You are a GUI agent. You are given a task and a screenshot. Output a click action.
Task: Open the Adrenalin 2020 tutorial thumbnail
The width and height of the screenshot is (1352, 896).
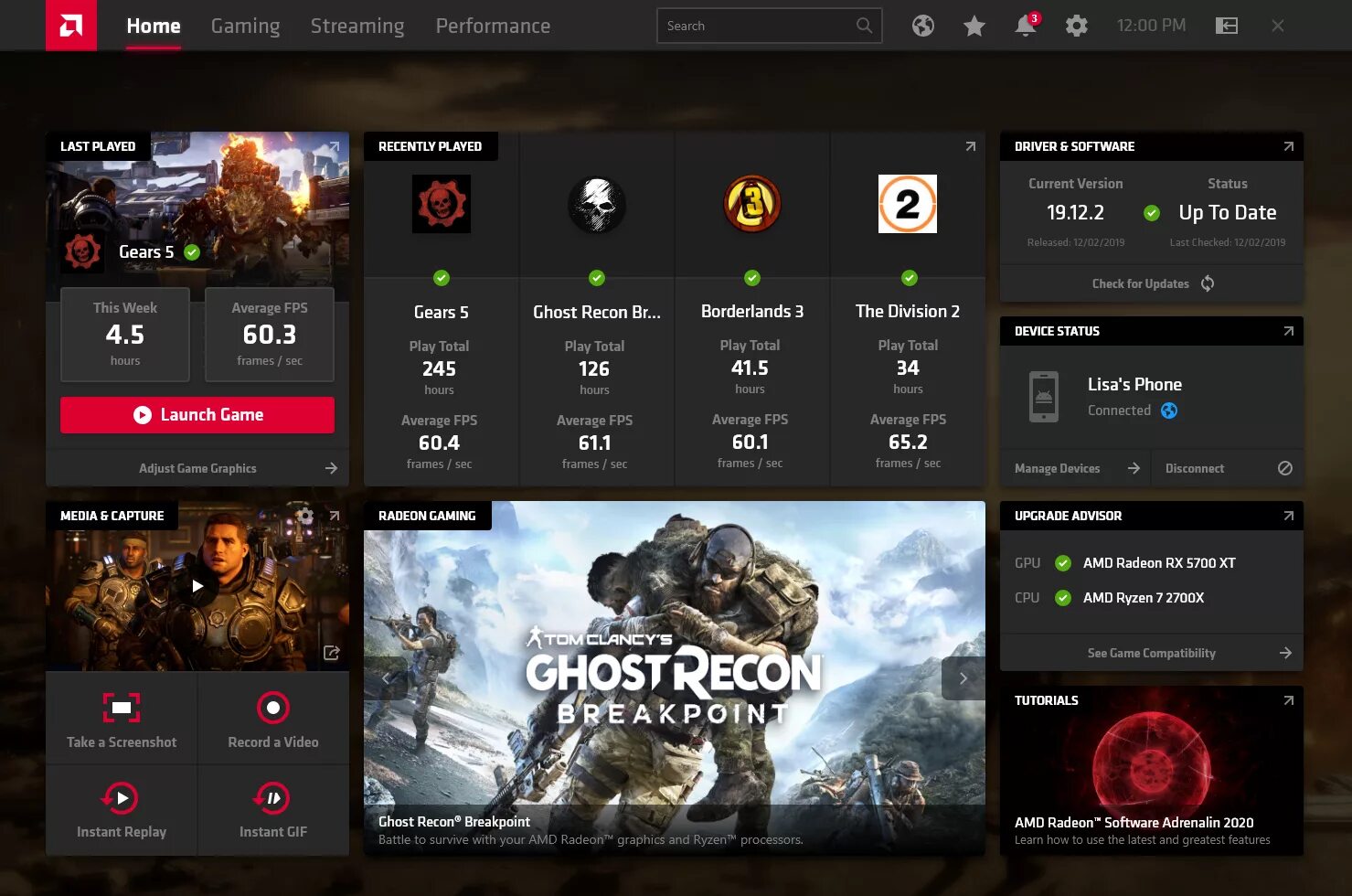pyautogui.click(x=1152, y=772)
